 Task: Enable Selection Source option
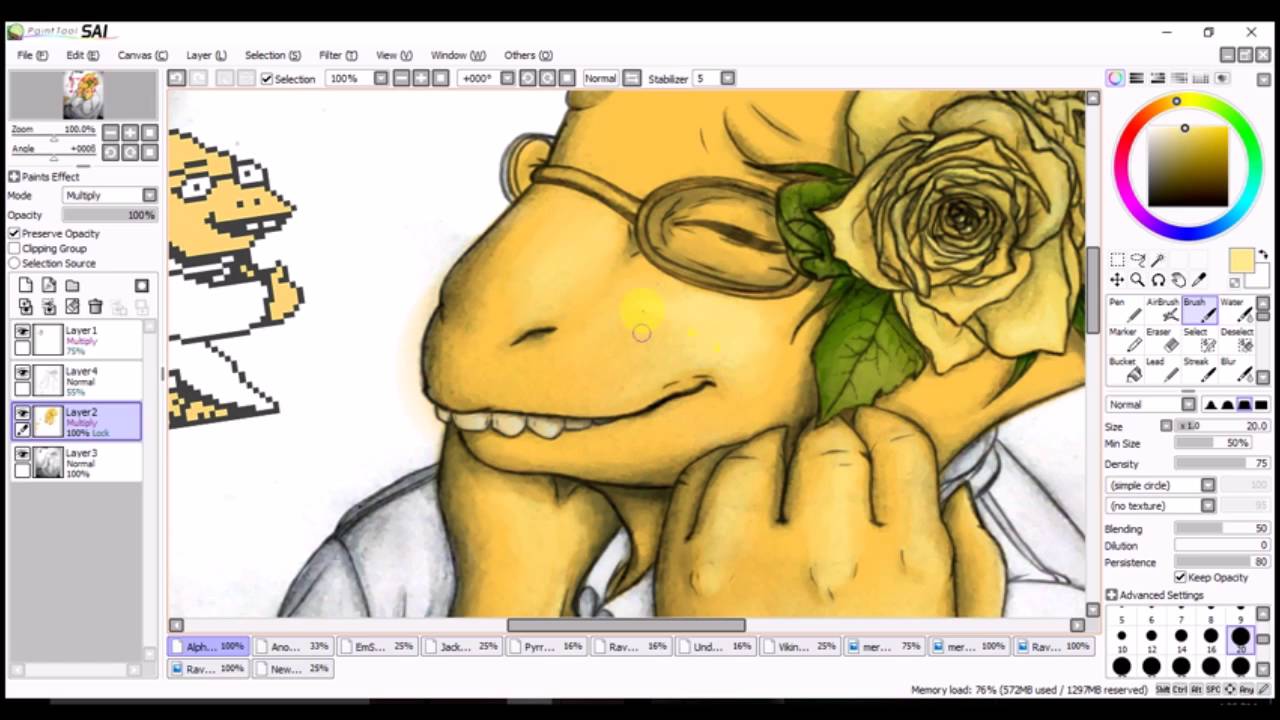(14, 263)
